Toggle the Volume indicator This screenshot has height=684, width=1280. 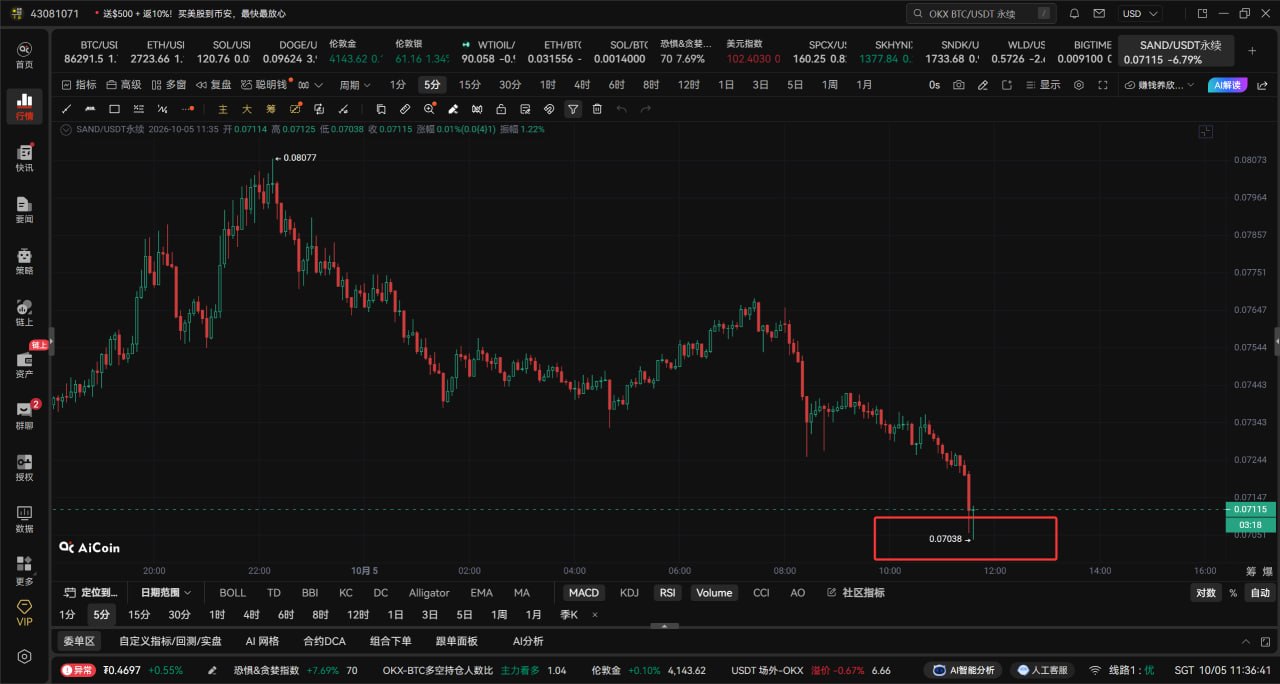(714, 593)
